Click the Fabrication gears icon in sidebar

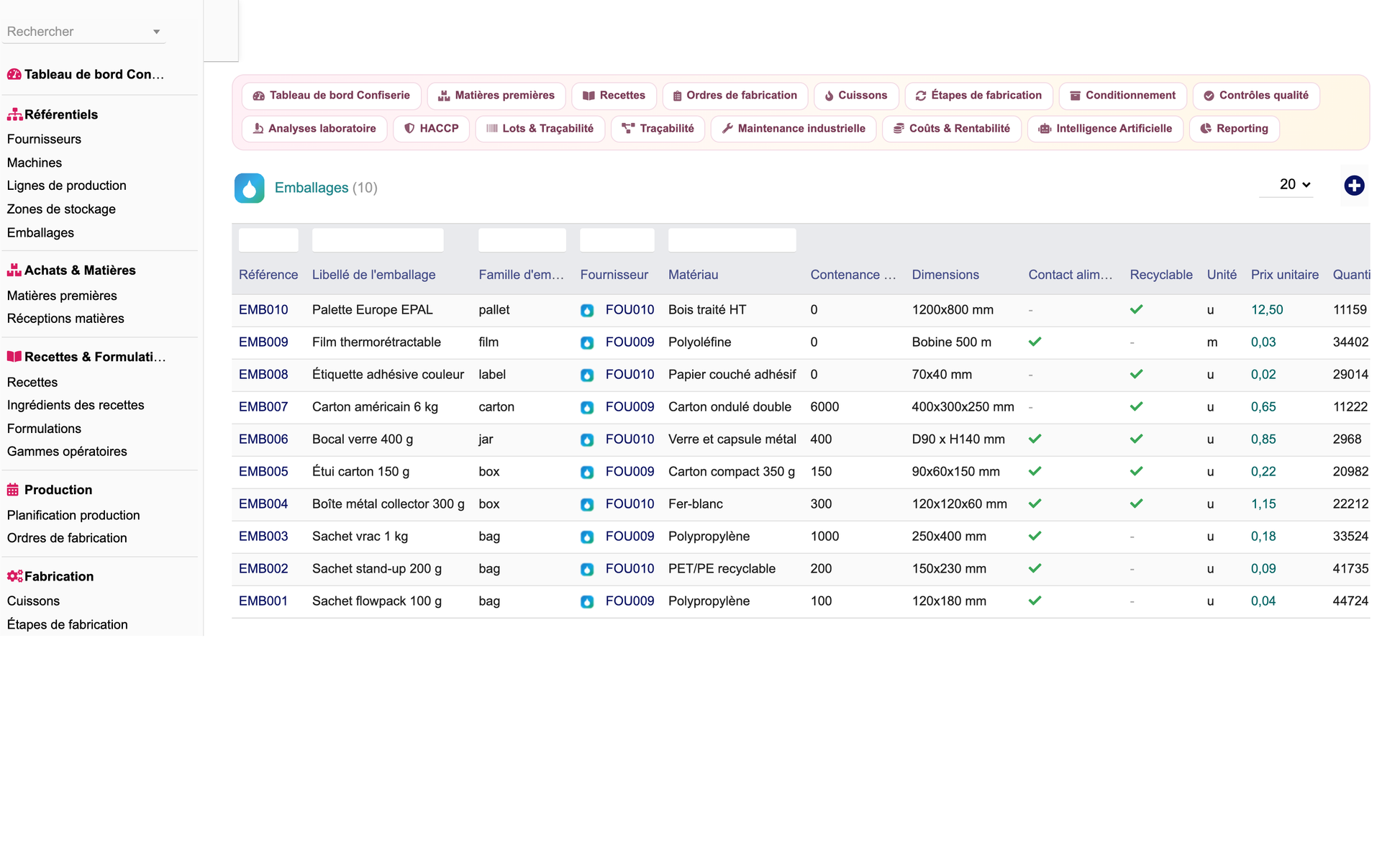tap(14, 576)
